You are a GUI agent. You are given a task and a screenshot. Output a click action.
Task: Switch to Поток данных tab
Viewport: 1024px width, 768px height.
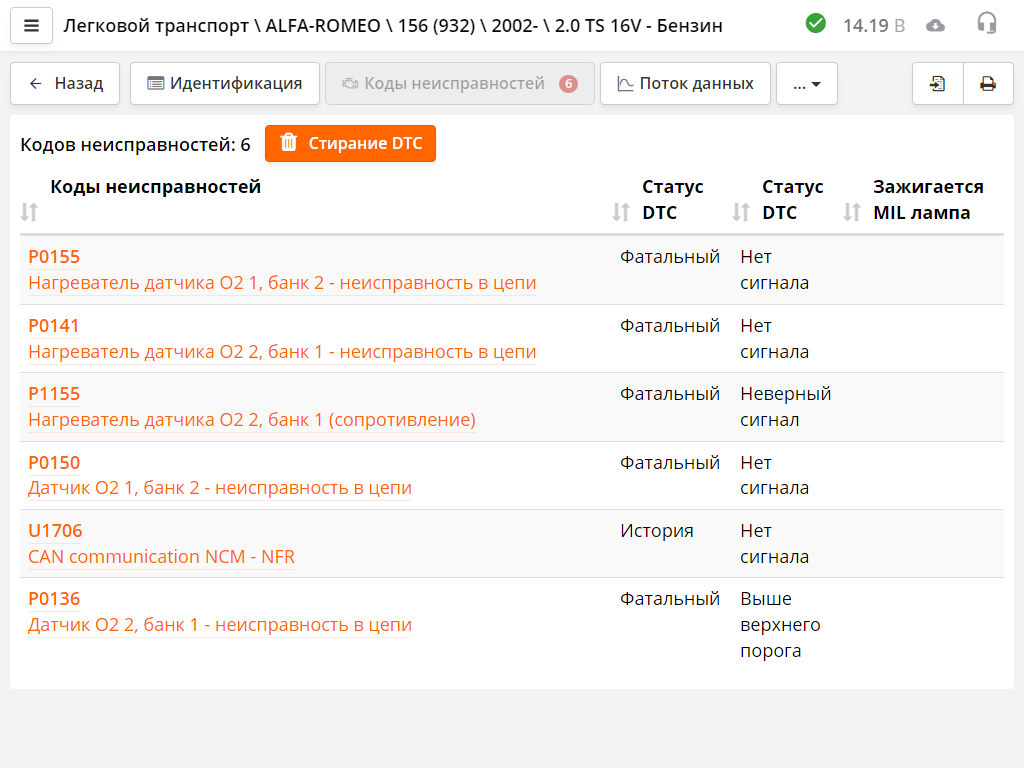click(686, 84)
